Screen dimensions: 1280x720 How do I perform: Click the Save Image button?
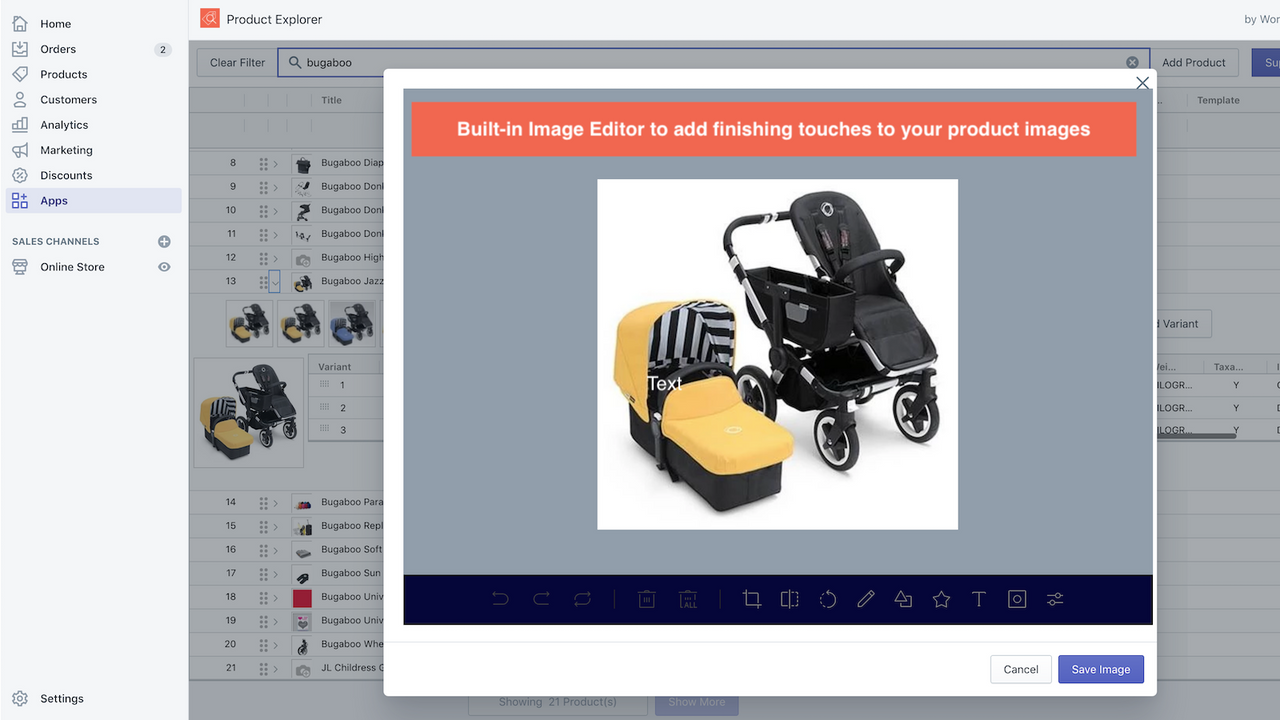[x=1100, y=669]
